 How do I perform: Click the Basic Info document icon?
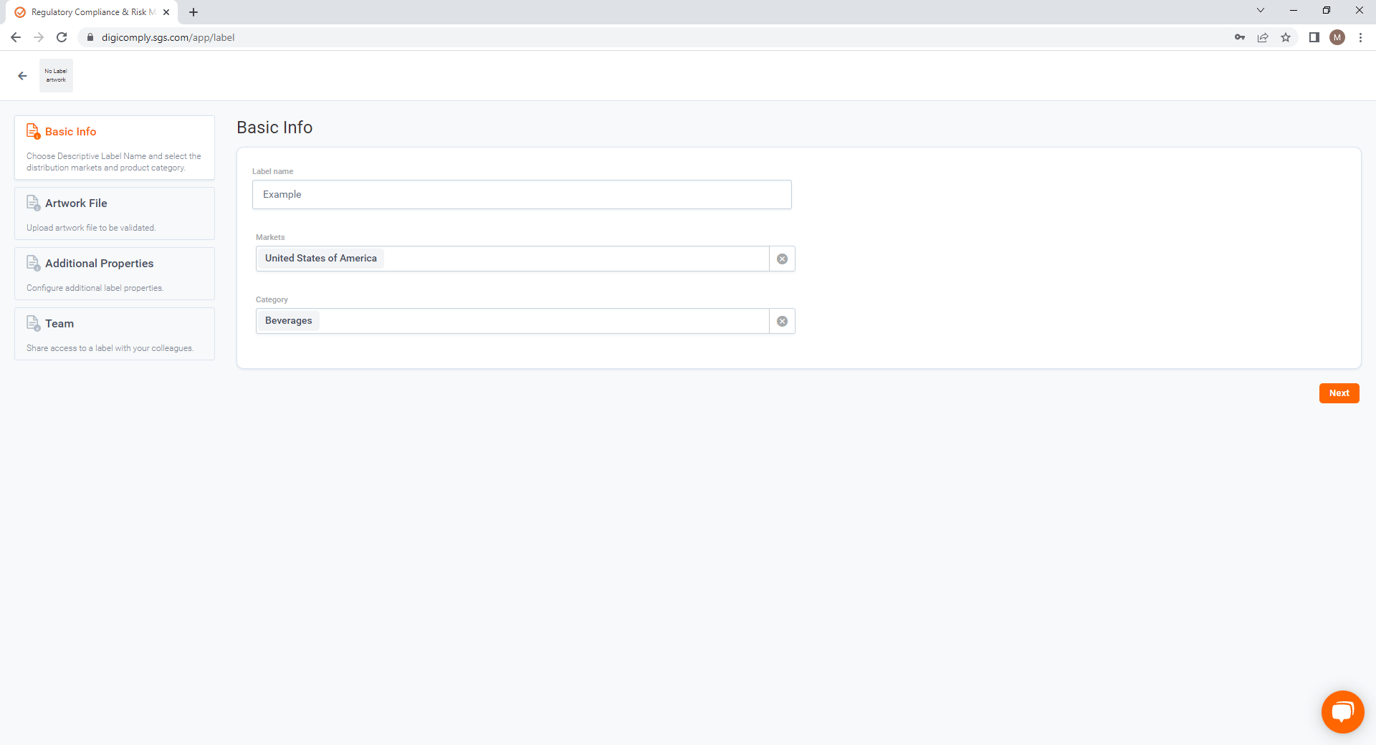[x=32, y=130]
